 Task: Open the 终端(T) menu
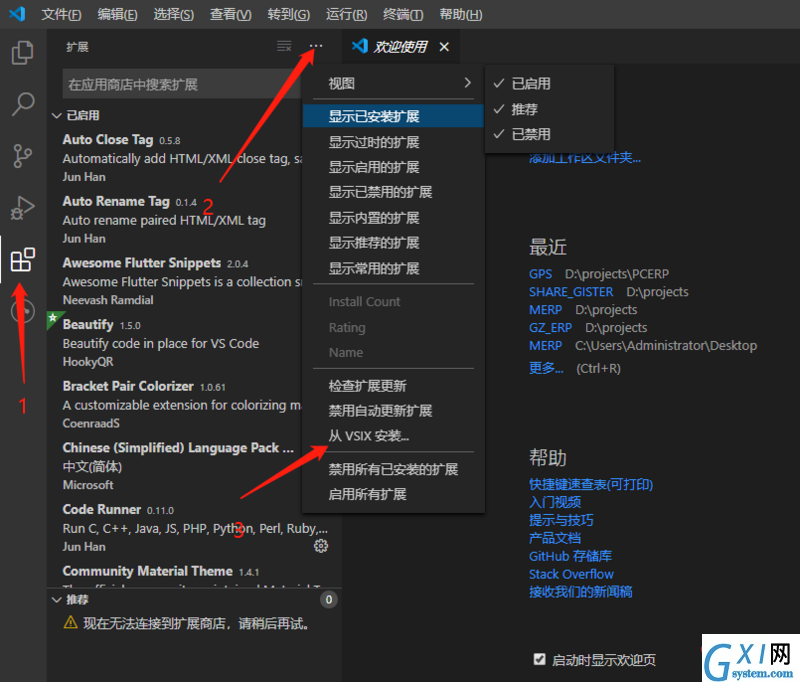403,14
